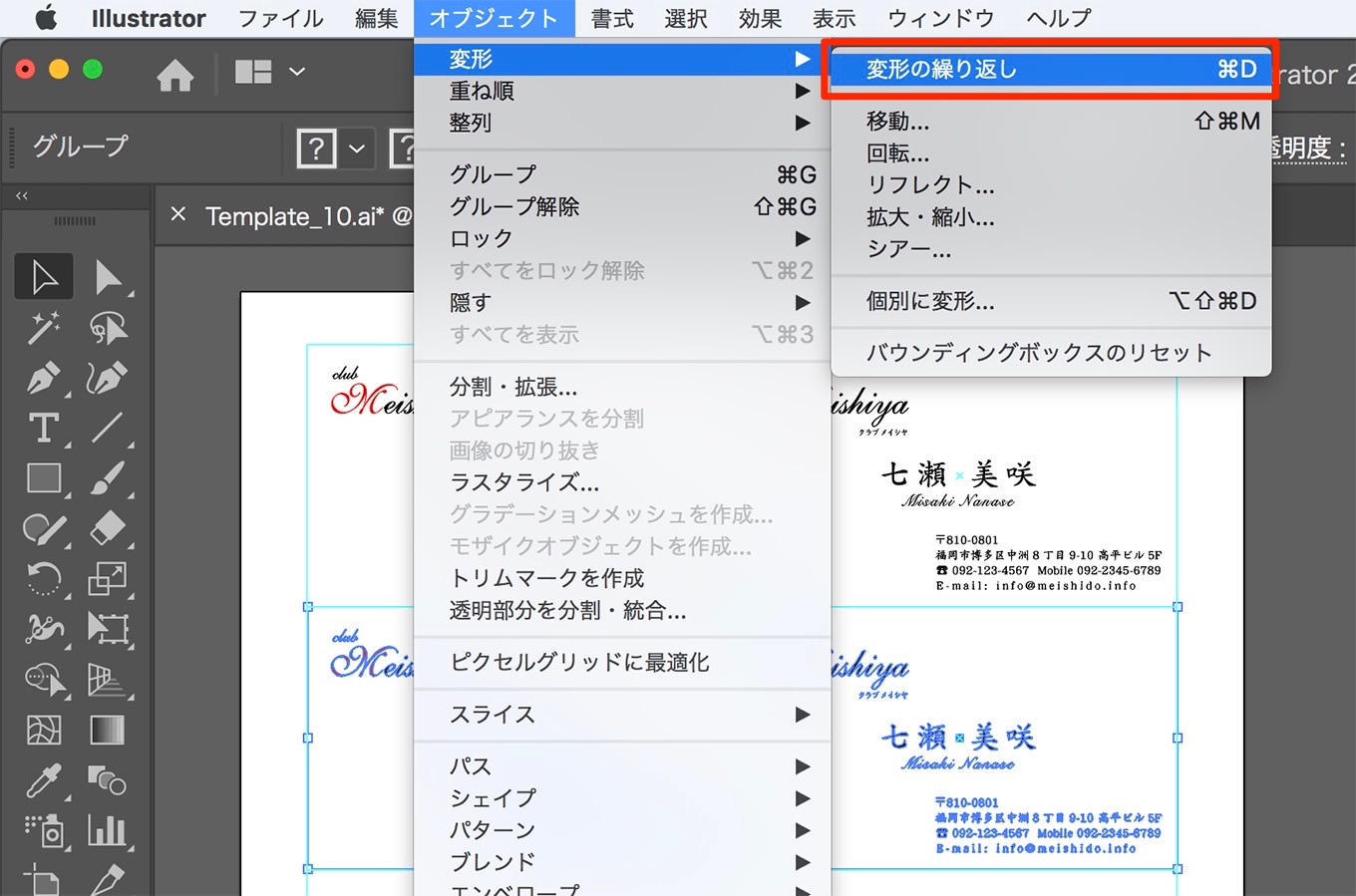Select the Eyedropper tool
Viewport: 1356px width, 896px height.
tap(44, 780)
